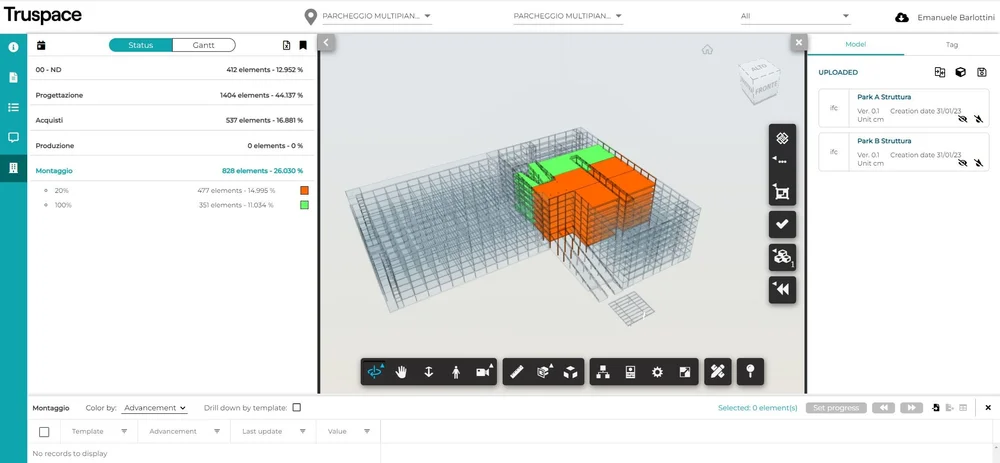Open Template column filter
Viewport: 1000px width, 463px height.
[x=124, y=432]
